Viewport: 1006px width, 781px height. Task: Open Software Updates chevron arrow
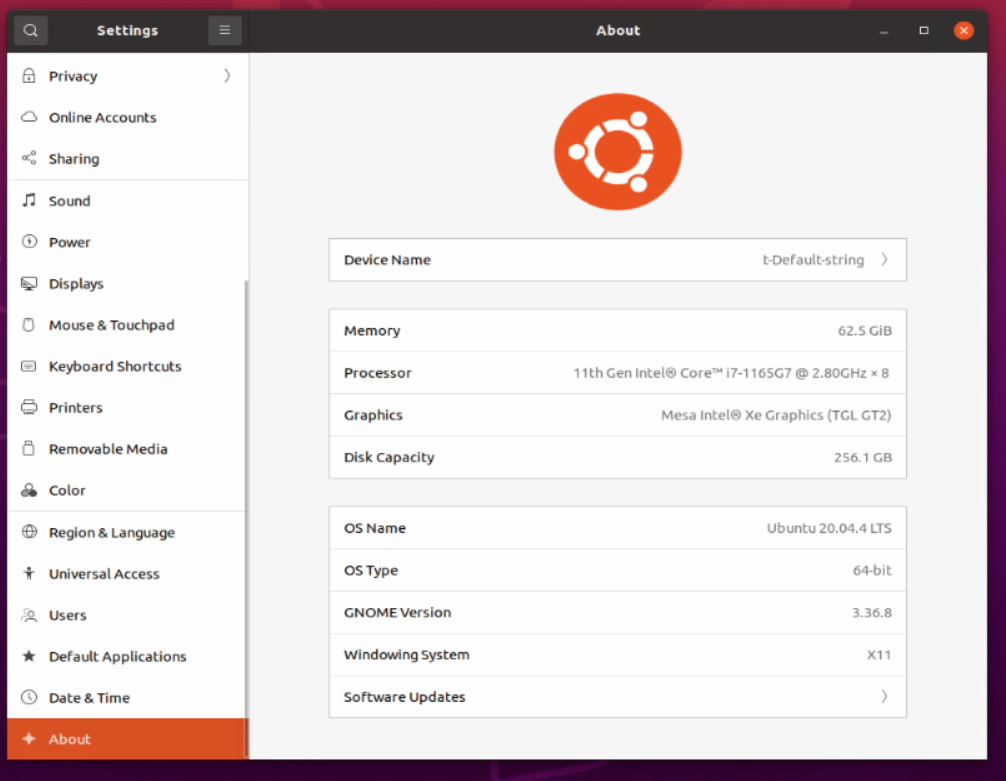[885, 696]
